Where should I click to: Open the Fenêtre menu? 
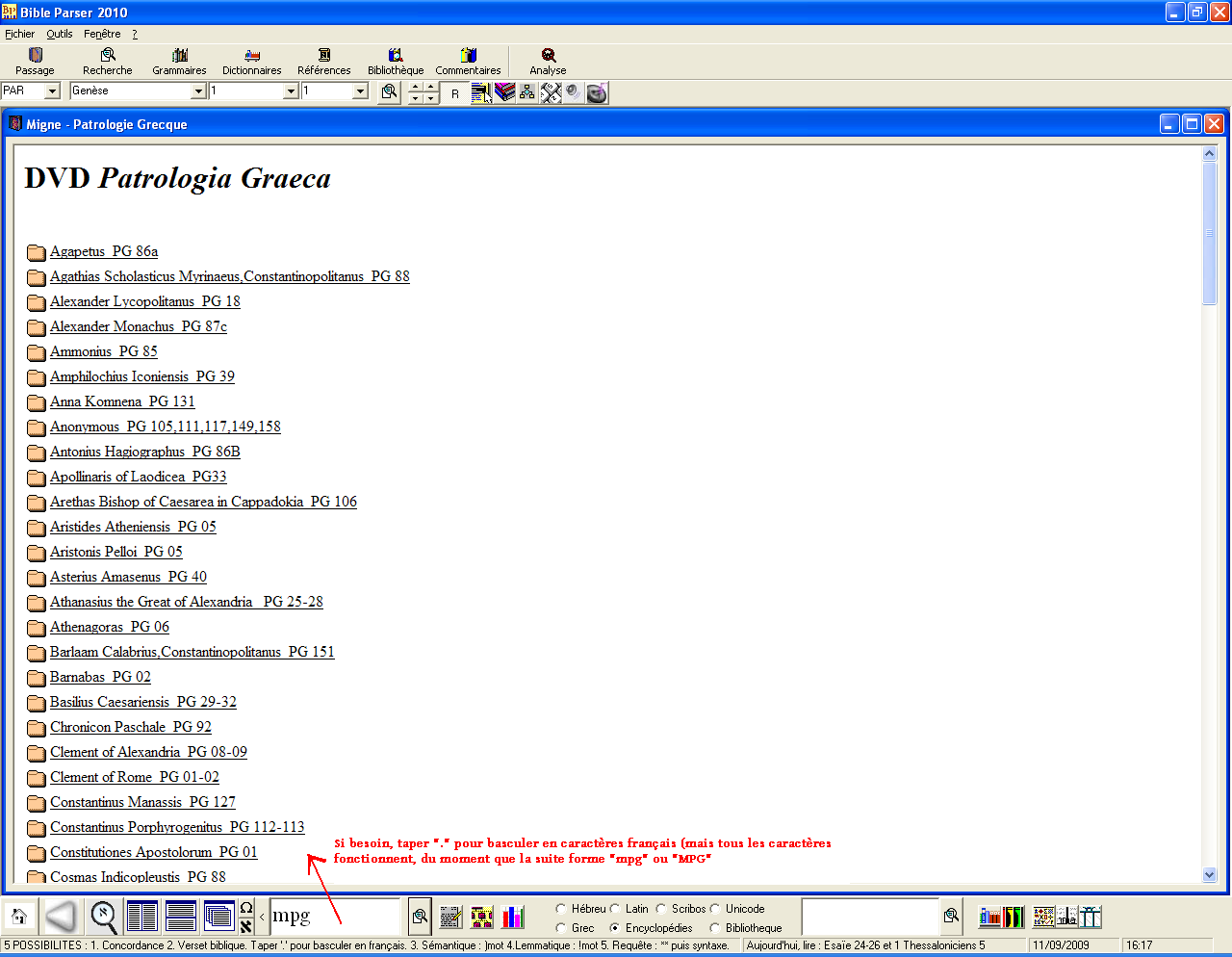pyautogui.click(x=102, y=34)
